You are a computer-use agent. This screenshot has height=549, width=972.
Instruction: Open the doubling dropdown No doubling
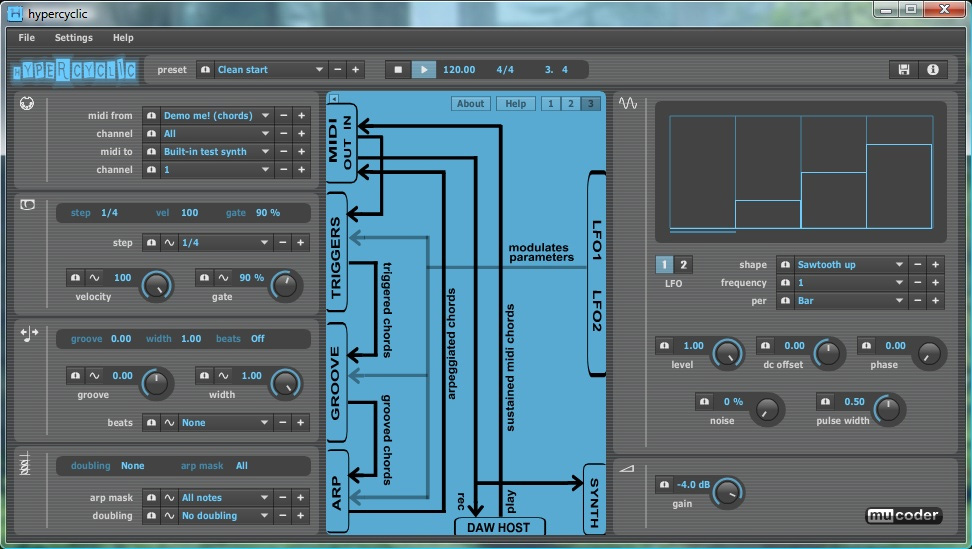(225, 516)
